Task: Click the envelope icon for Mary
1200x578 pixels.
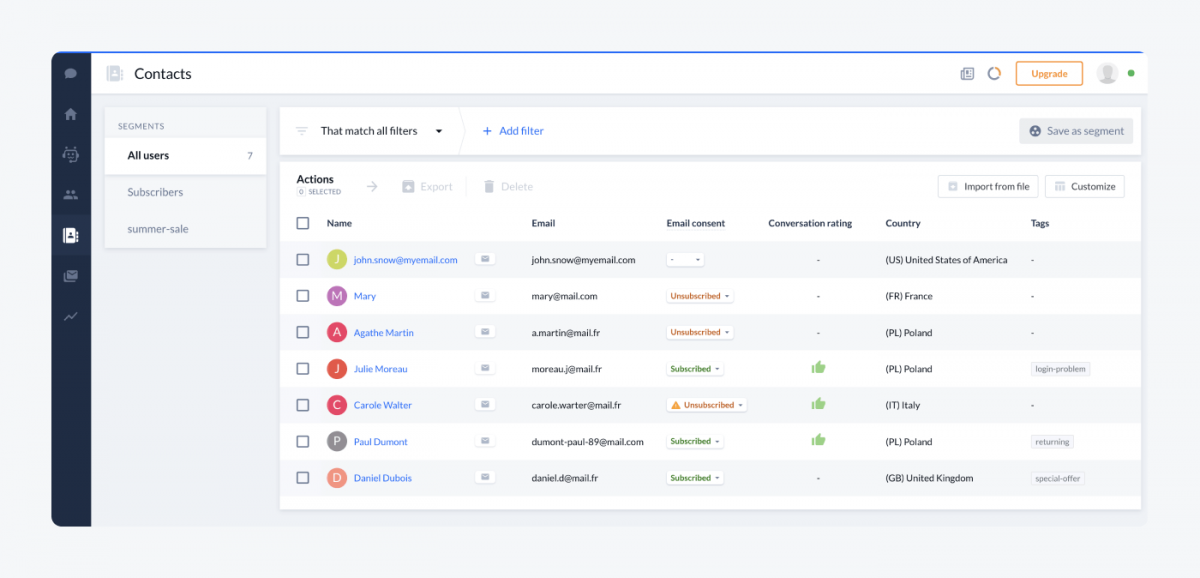Action: [x=485, y=296]
